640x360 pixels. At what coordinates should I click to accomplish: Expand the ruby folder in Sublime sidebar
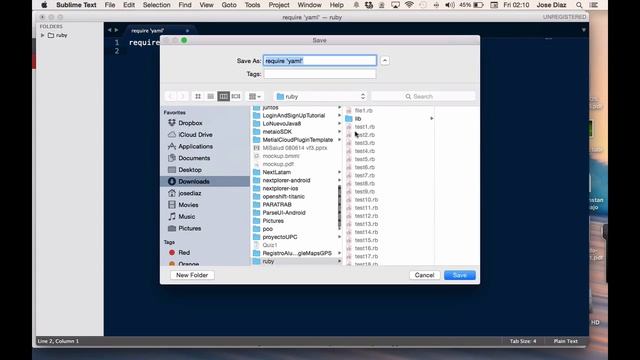coord(42,36)
